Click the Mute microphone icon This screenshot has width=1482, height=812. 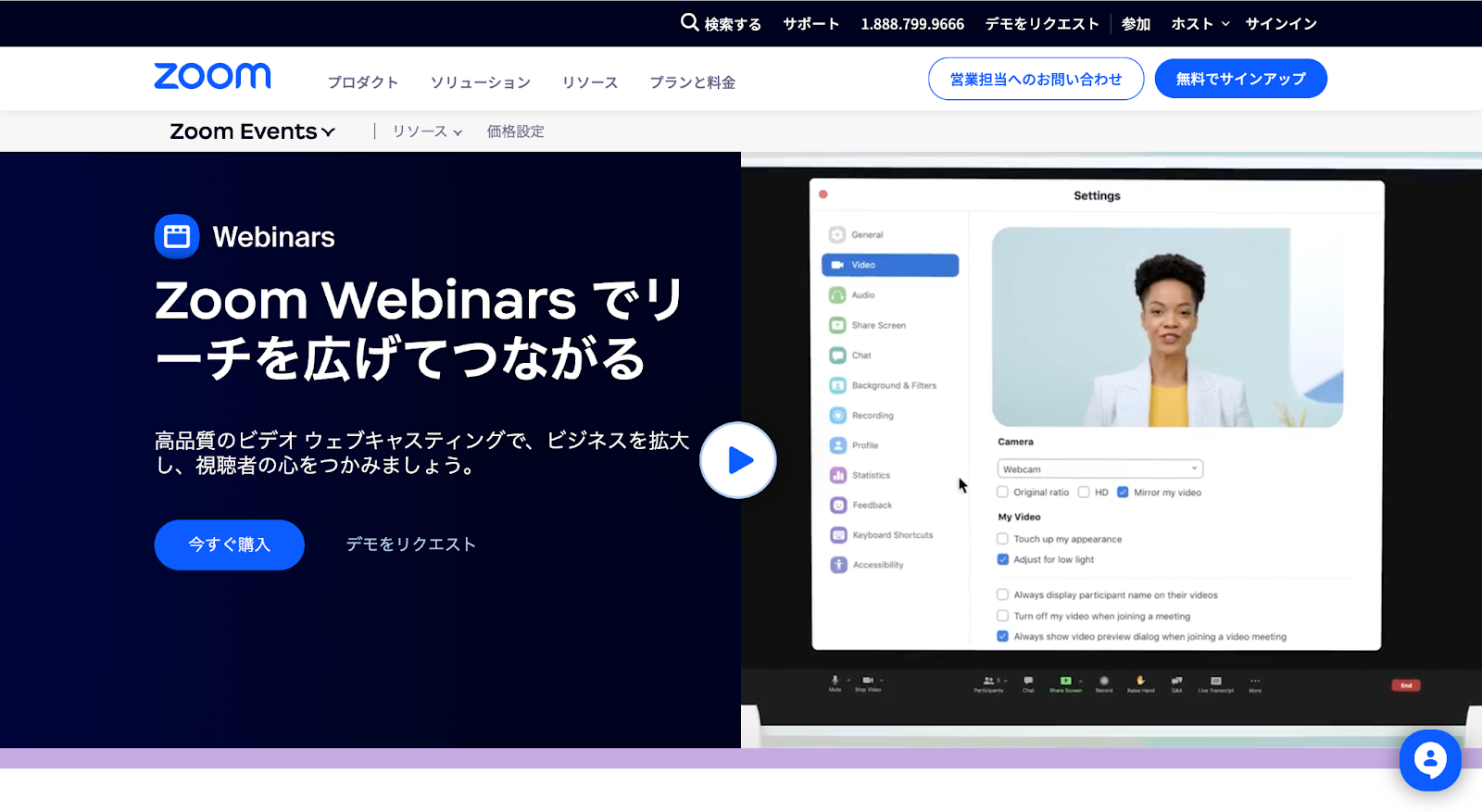835,681
